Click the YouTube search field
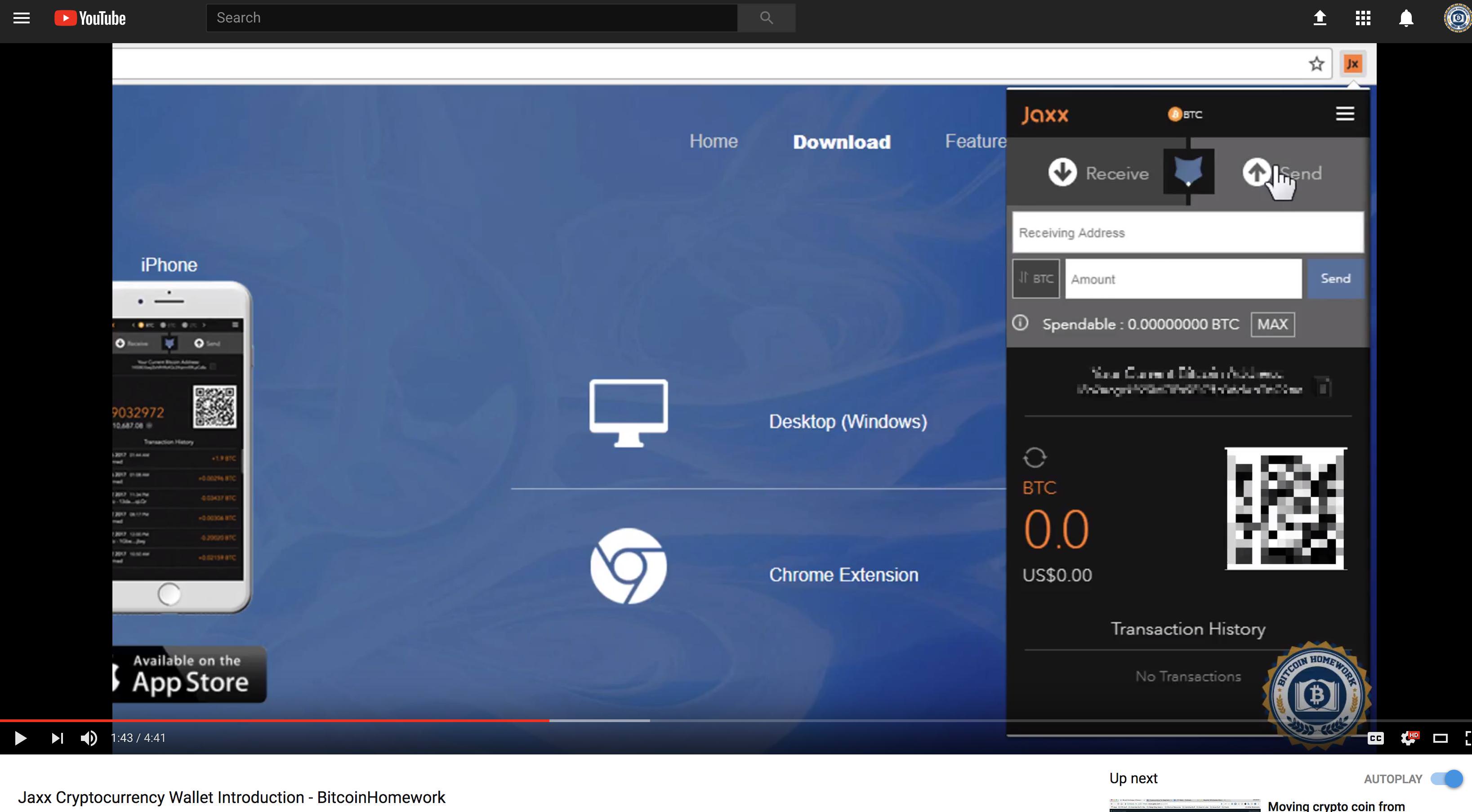The image size is (1472, 812). (472, 18)
